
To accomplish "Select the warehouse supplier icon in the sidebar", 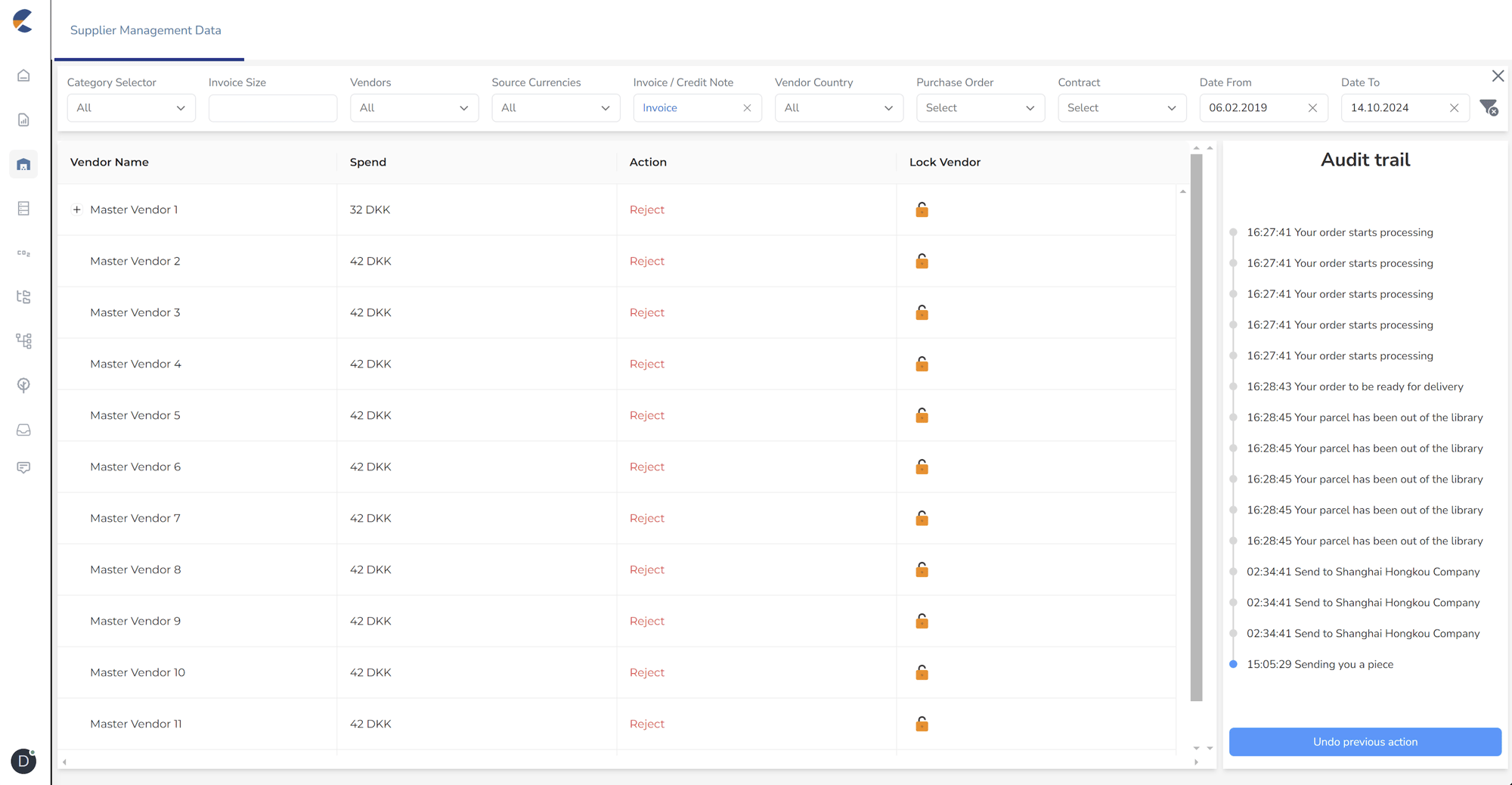I will pyautogui.click(x=23, y=164).
